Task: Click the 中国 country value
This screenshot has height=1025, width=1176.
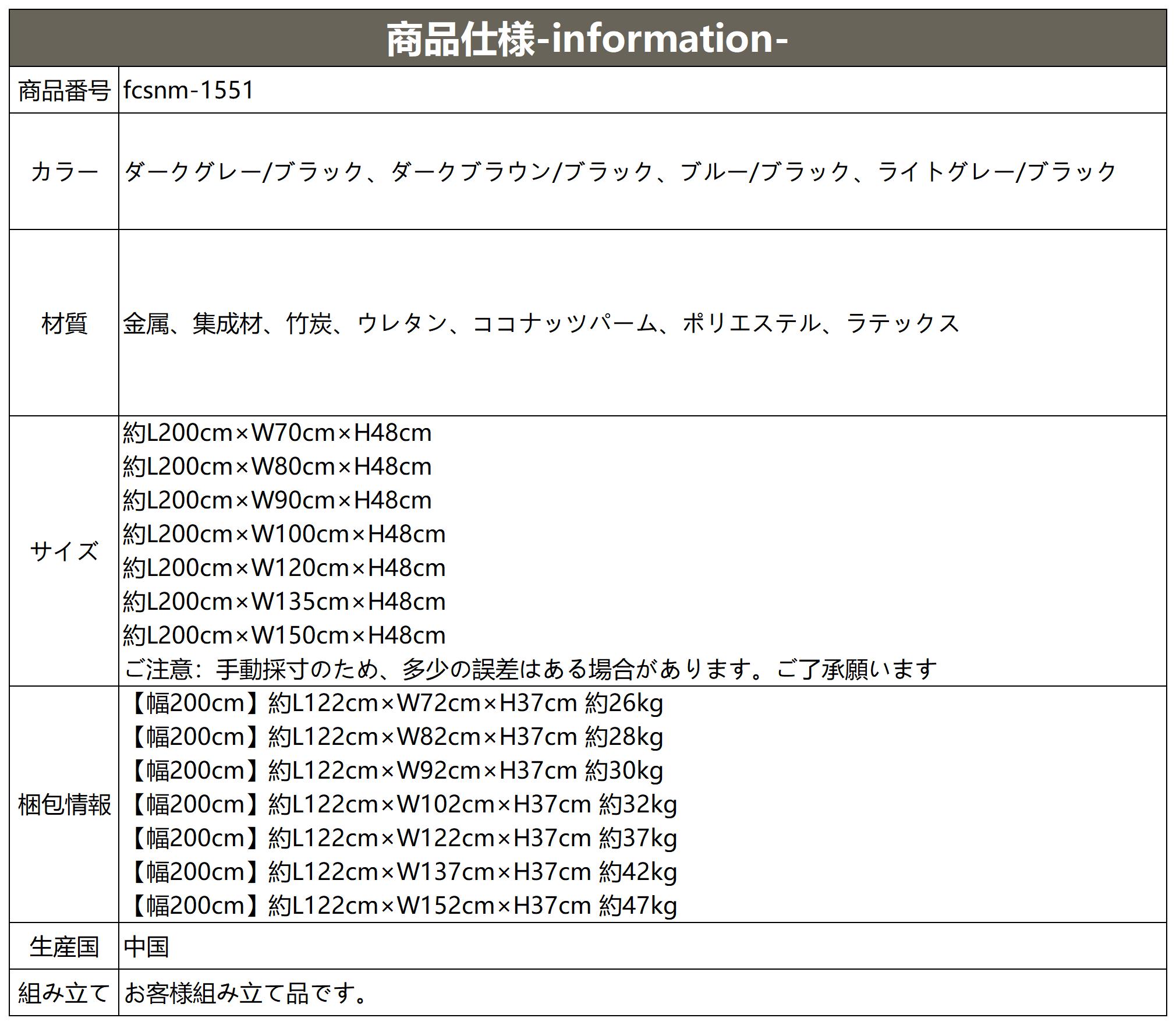Action: 146,946
